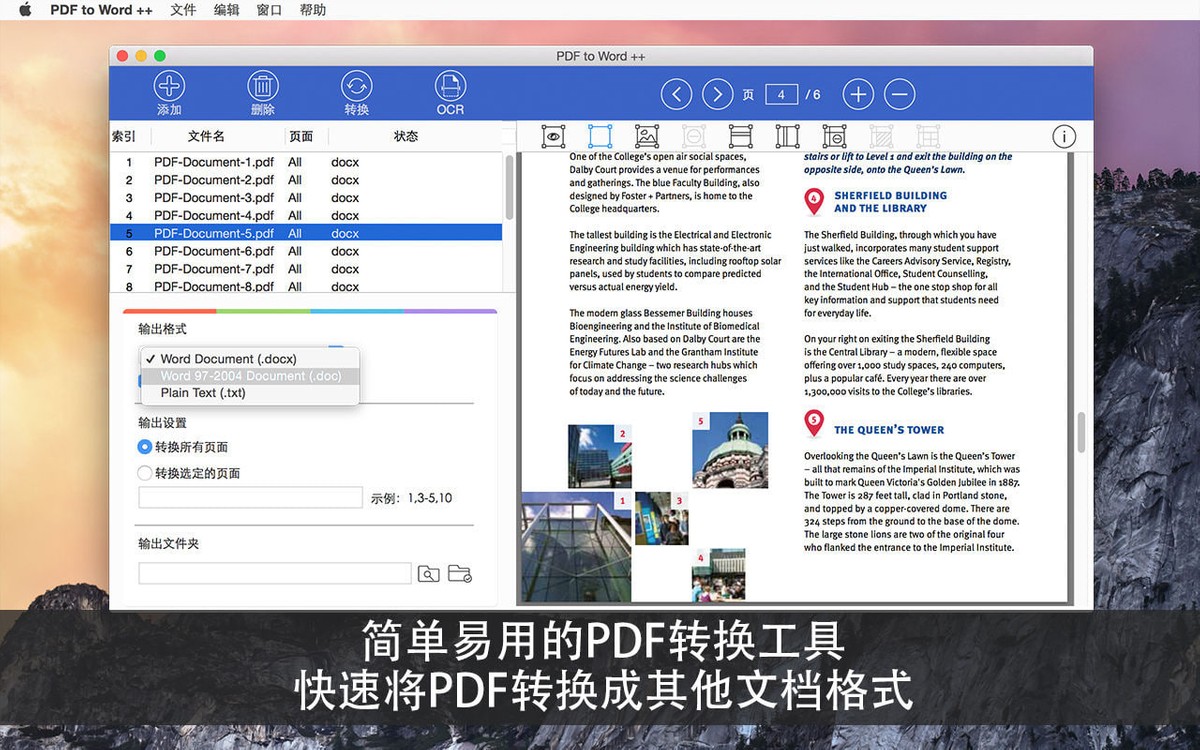Click the greyed hatched cell tool

click(881, 136)
